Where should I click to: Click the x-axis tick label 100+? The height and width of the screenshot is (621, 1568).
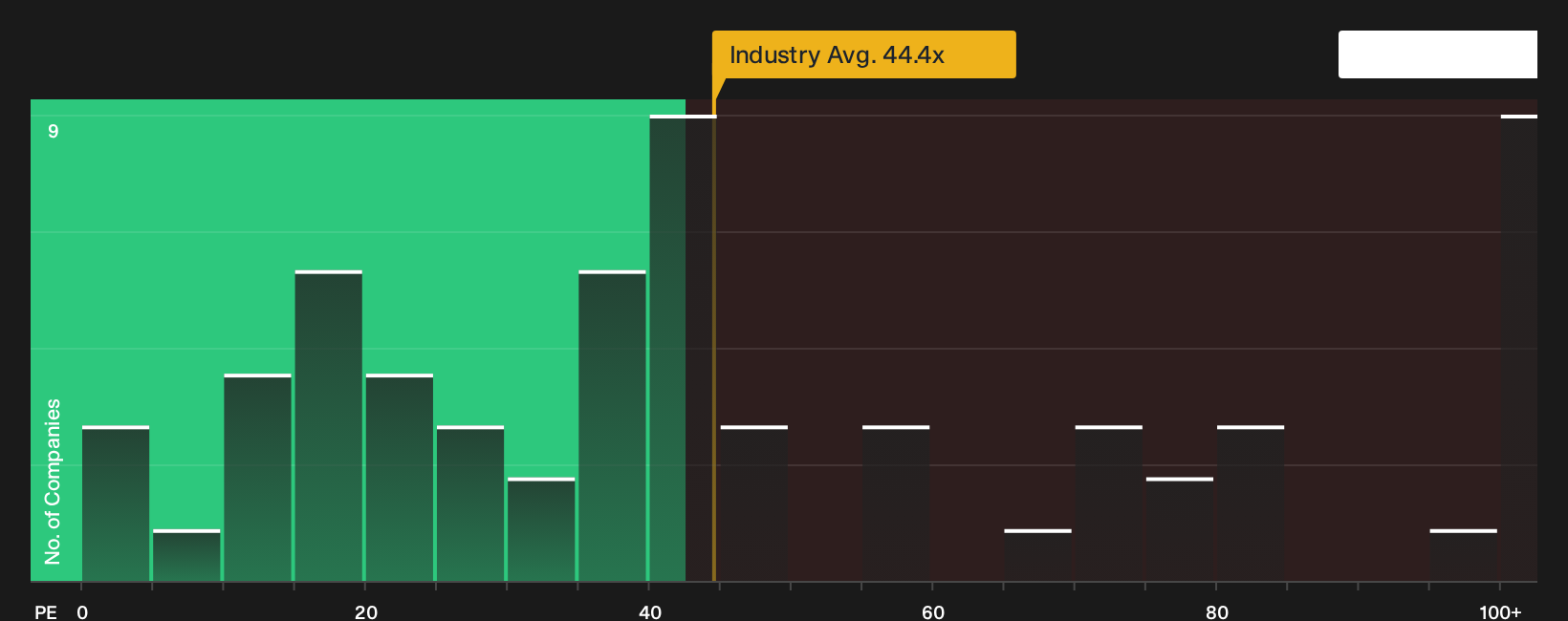pos(1500,612)
